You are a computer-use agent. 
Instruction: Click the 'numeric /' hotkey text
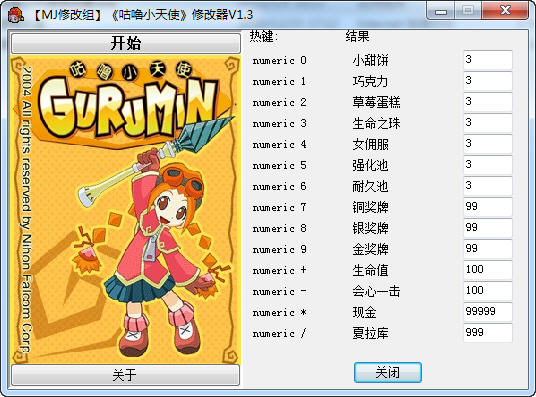tap(280, 334)
